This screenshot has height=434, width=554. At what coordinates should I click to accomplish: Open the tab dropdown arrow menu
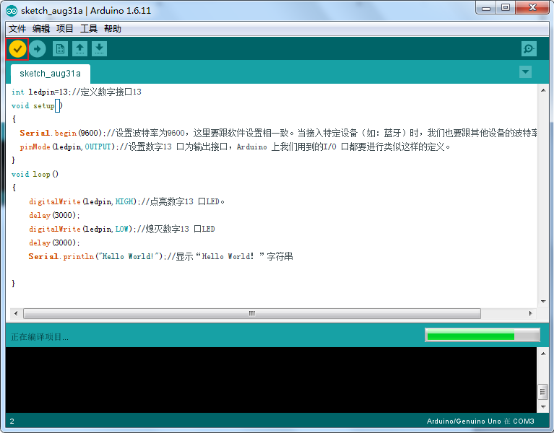[x=525, y=72]
